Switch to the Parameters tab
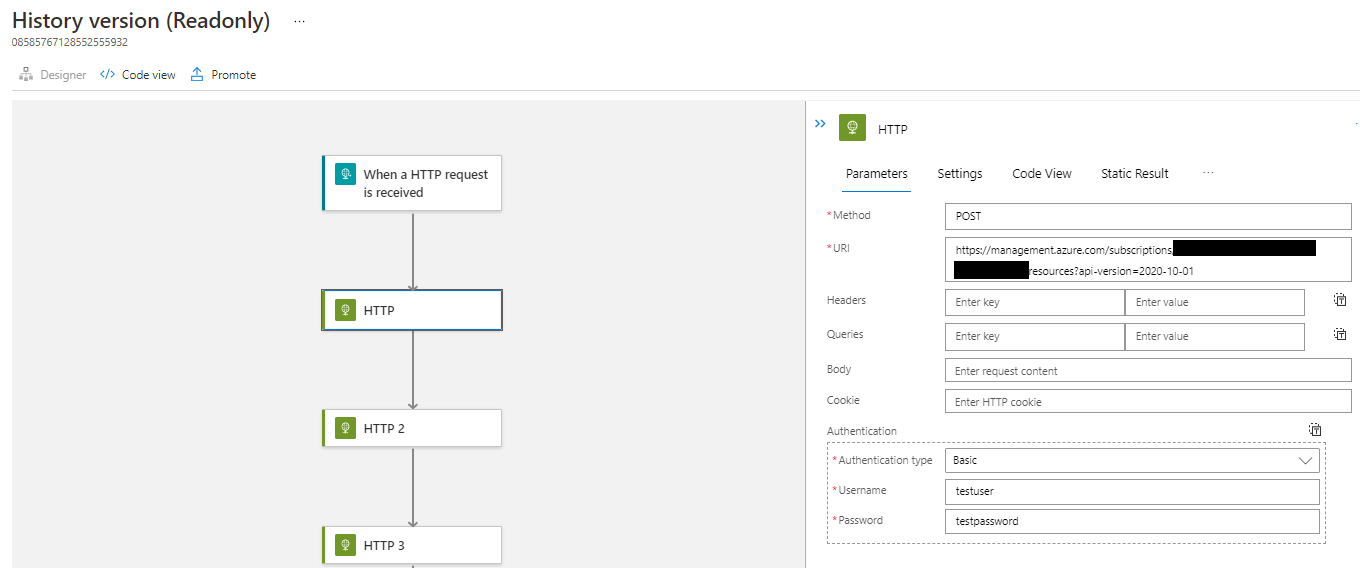1360x568 pixels. click(877, 174)
